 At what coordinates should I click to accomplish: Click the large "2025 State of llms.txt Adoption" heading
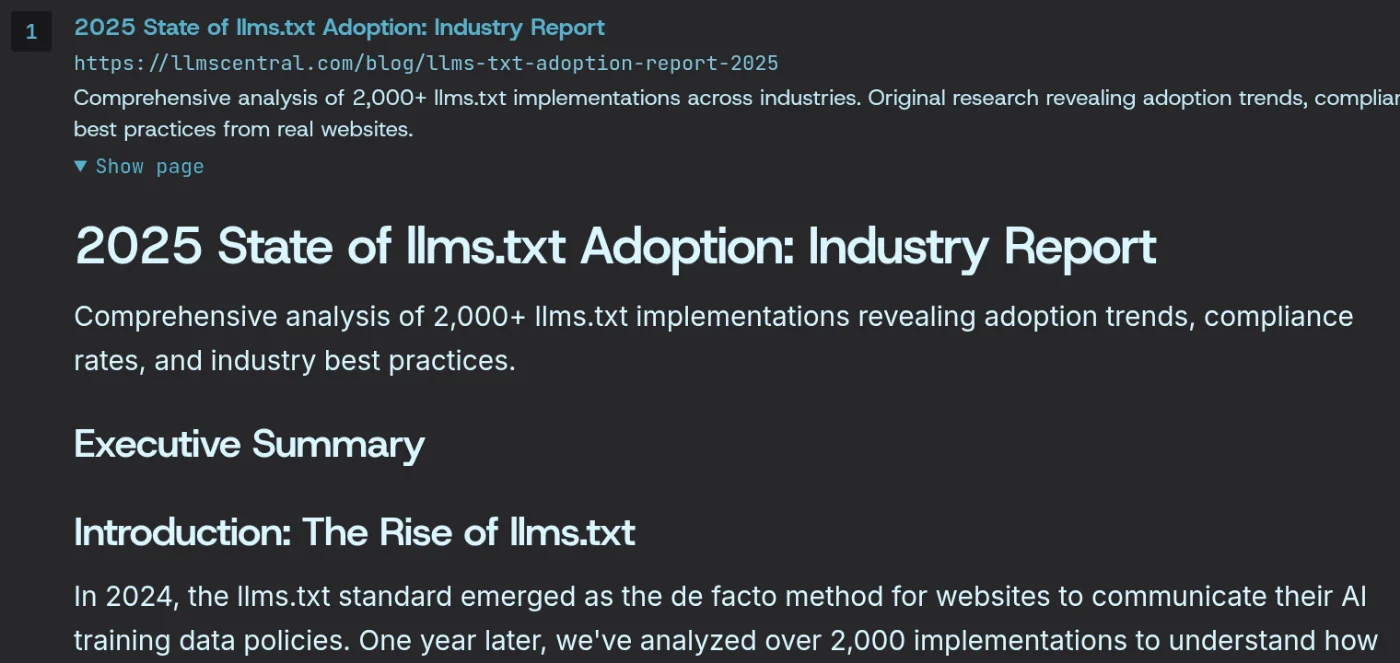point(615,246)
